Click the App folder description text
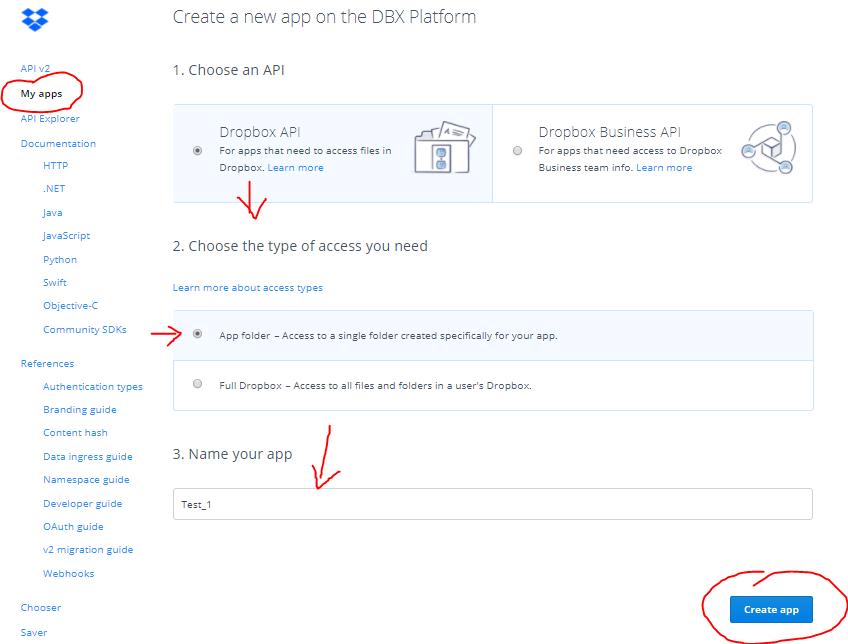The image size is (848, 644). pyautogui.click(x=388, y=336)
